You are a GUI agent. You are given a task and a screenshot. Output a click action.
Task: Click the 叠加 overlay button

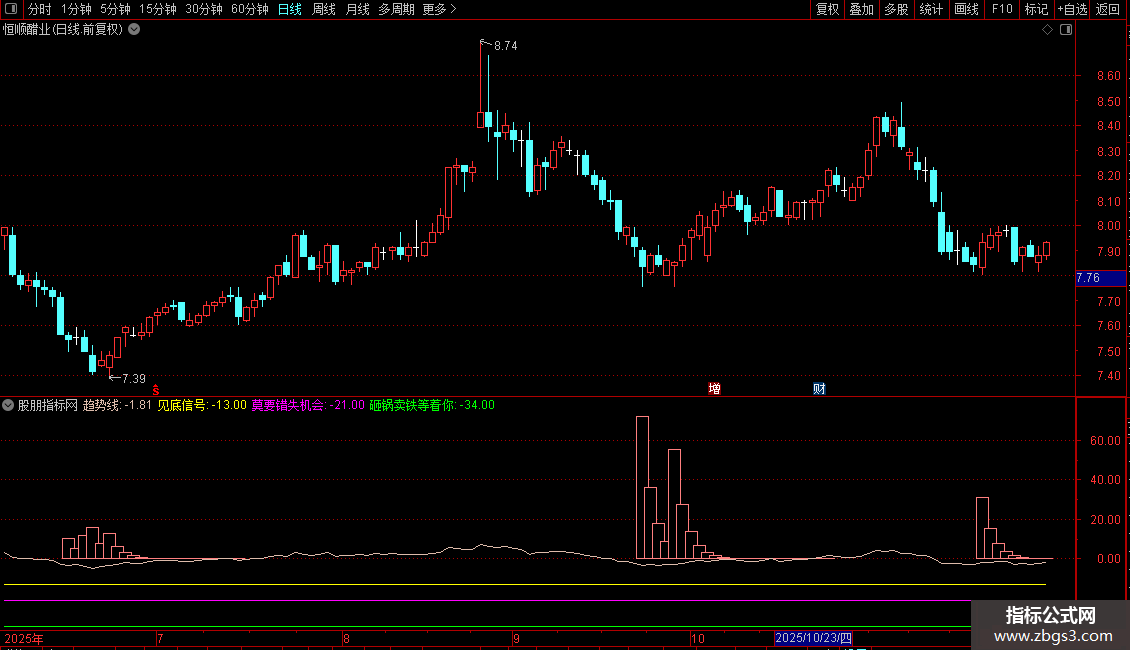(862, 9)
